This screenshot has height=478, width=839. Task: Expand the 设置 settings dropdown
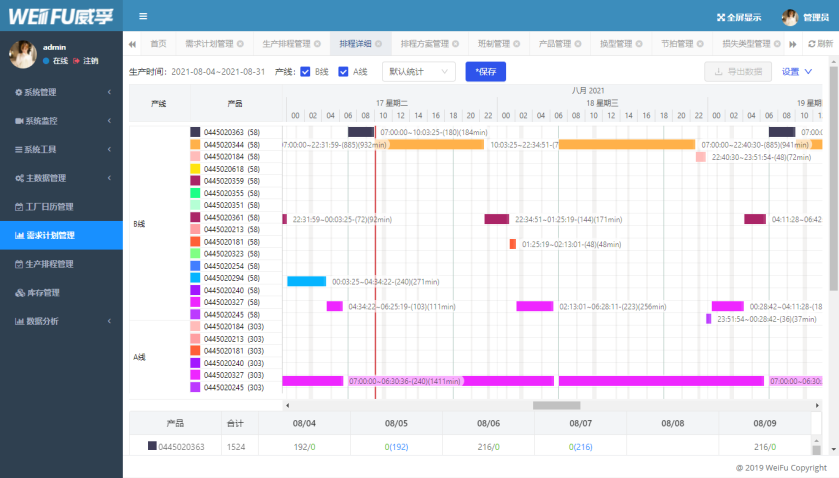pos(797,71)
